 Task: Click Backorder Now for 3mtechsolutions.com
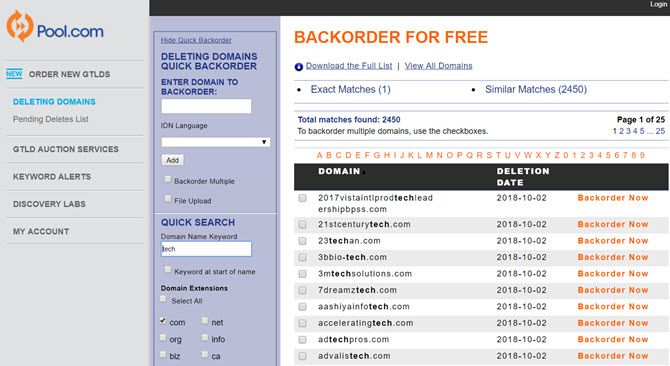613,274
